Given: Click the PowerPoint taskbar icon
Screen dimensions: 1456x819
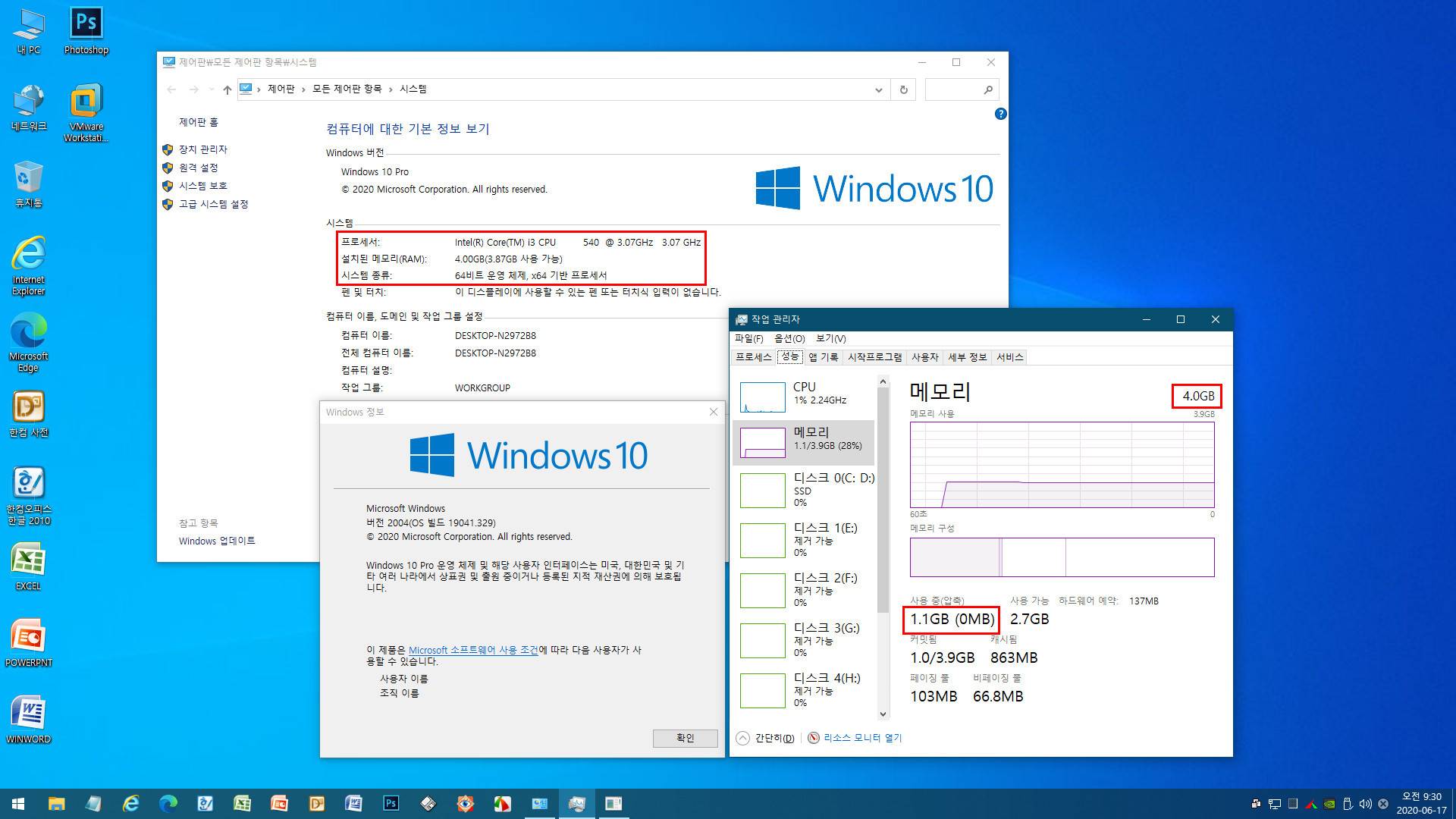Looking at the screenshot, I should click(x=279, y=804).
